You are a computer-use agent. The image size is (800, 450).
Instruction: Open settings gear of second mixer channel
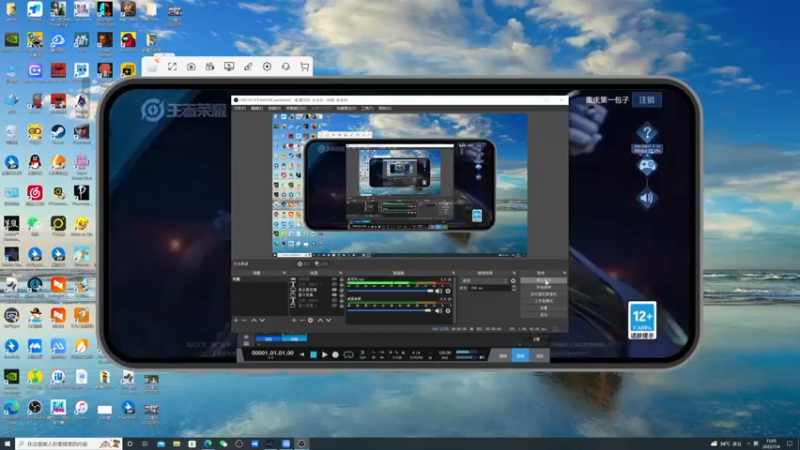coord(448,310)
